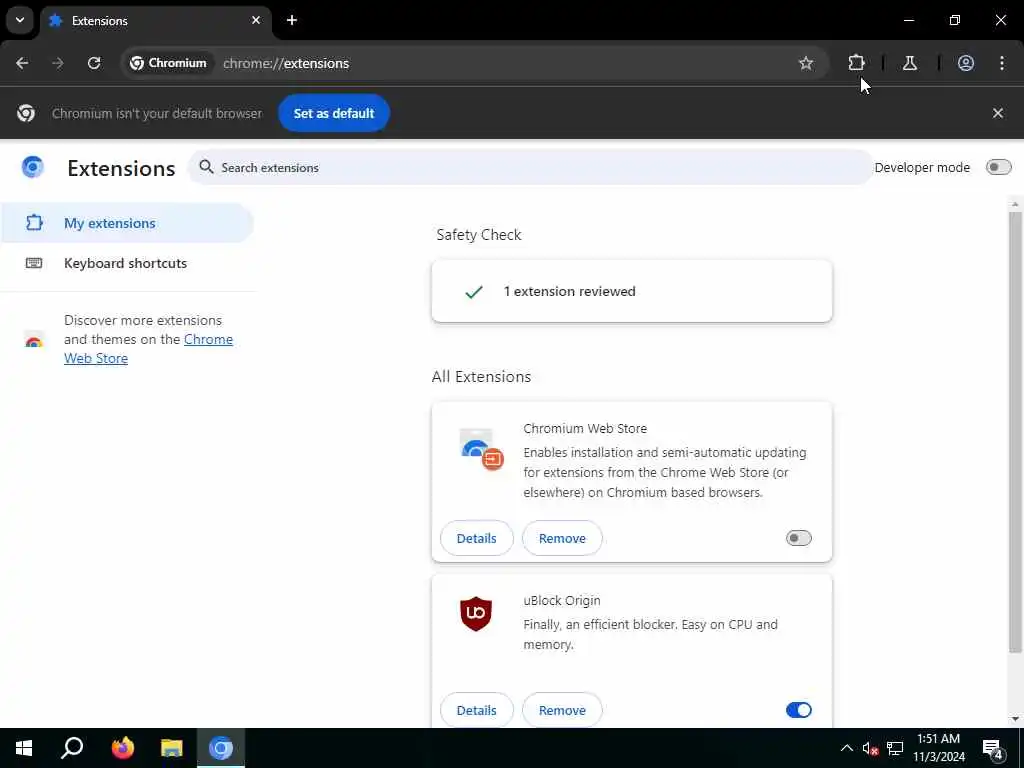
Task: Open Windows taskbar search
Action: tap(72, 748)
